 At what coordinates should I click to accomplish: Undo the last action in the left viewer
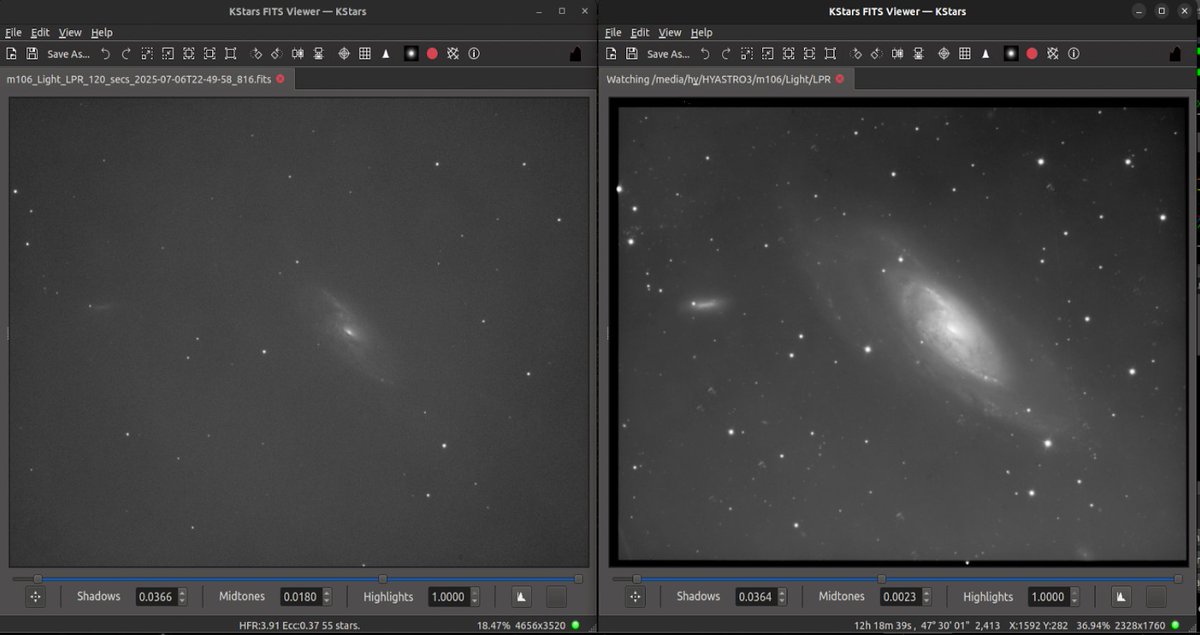pyautogui.click(x=105, y=53)
